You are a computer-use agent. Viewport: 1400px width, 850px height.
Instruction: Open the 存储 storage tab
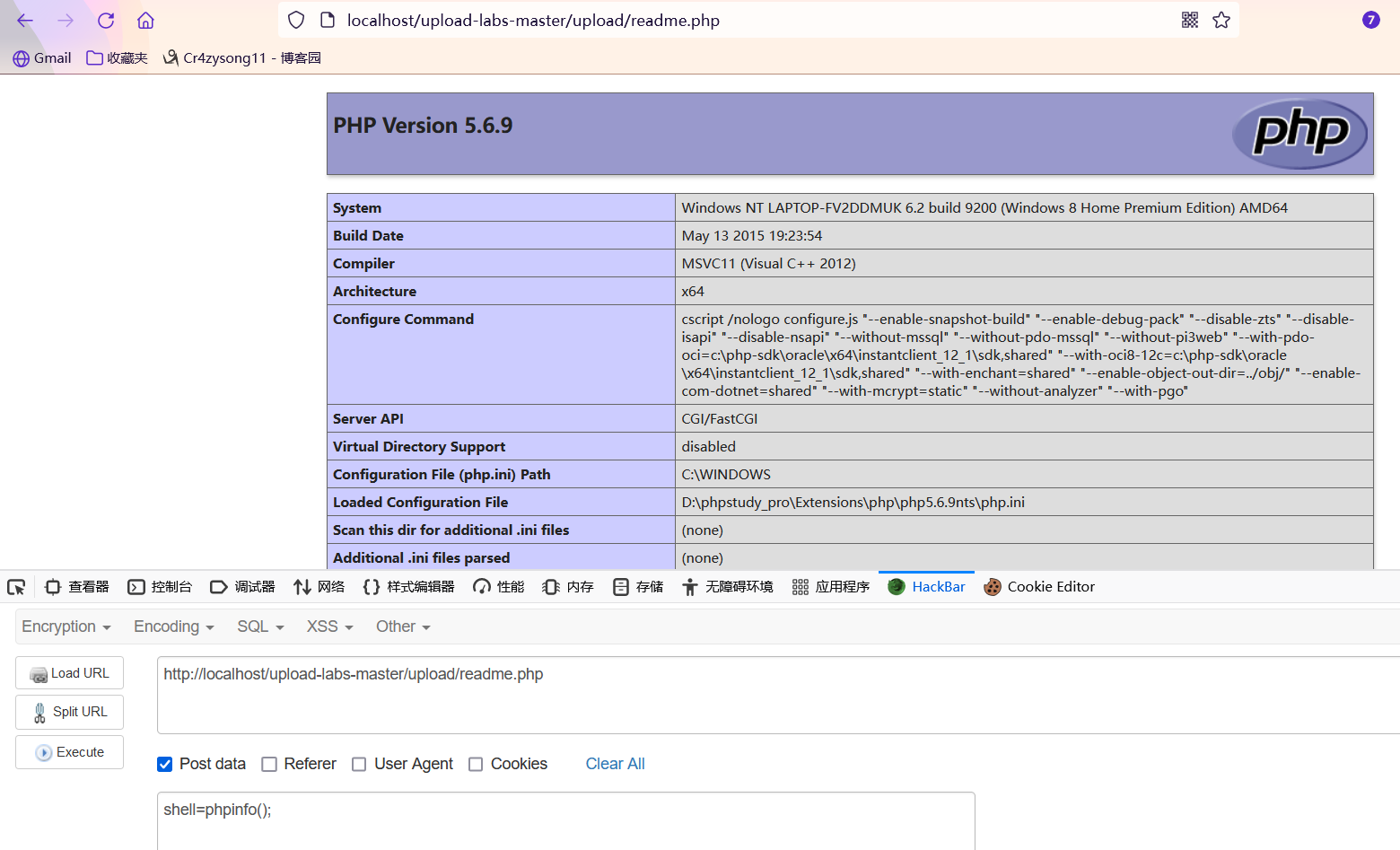click(638, 587)
